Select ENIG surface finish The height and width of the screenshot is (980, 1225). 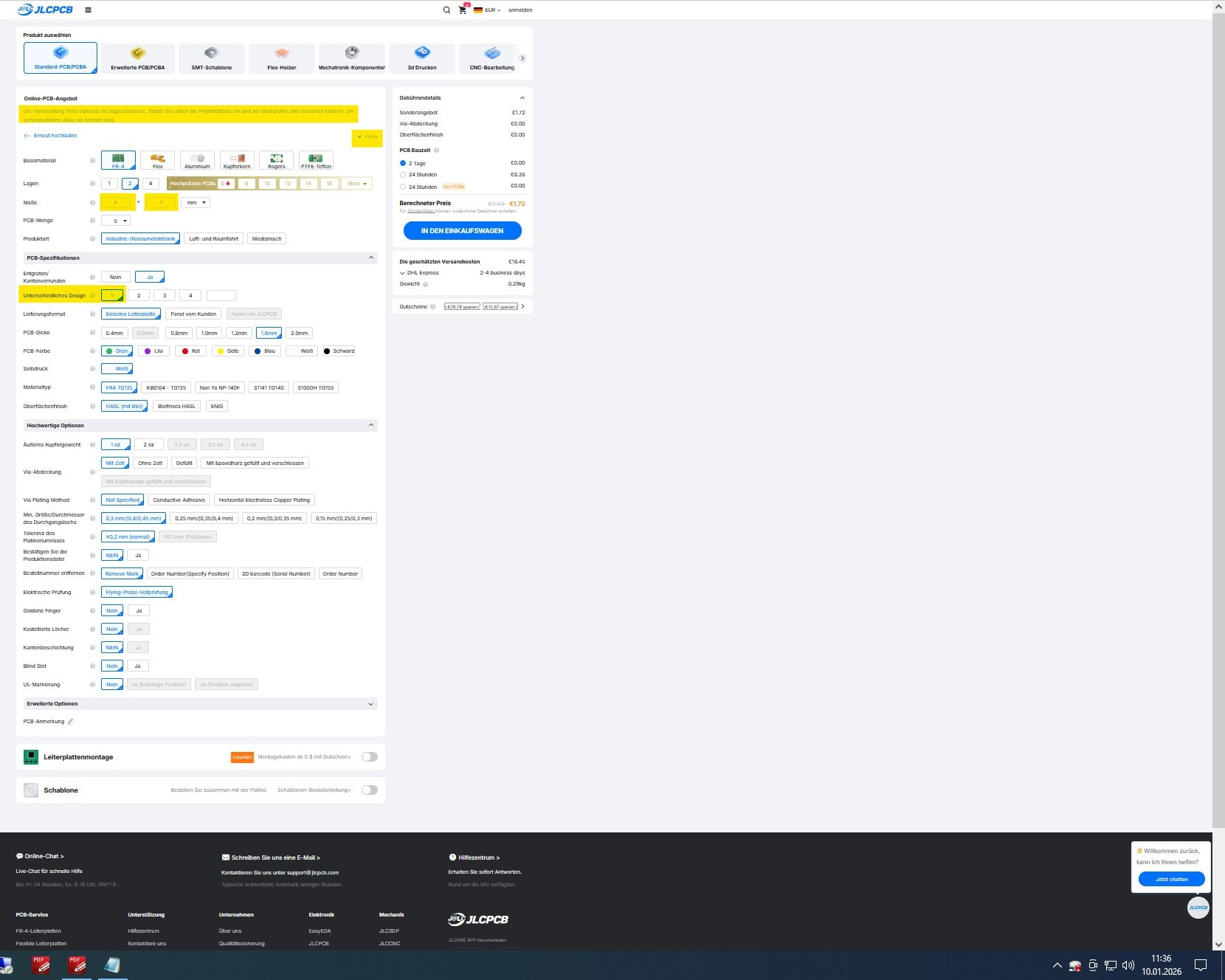[217, 407]
